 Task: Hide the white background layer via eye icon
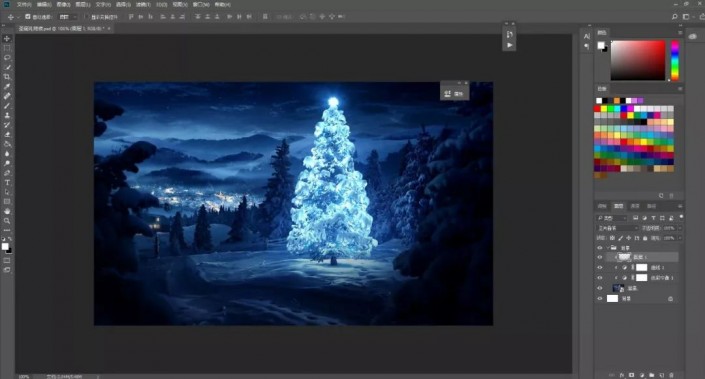pyautogui.click(x=600, y=299)
